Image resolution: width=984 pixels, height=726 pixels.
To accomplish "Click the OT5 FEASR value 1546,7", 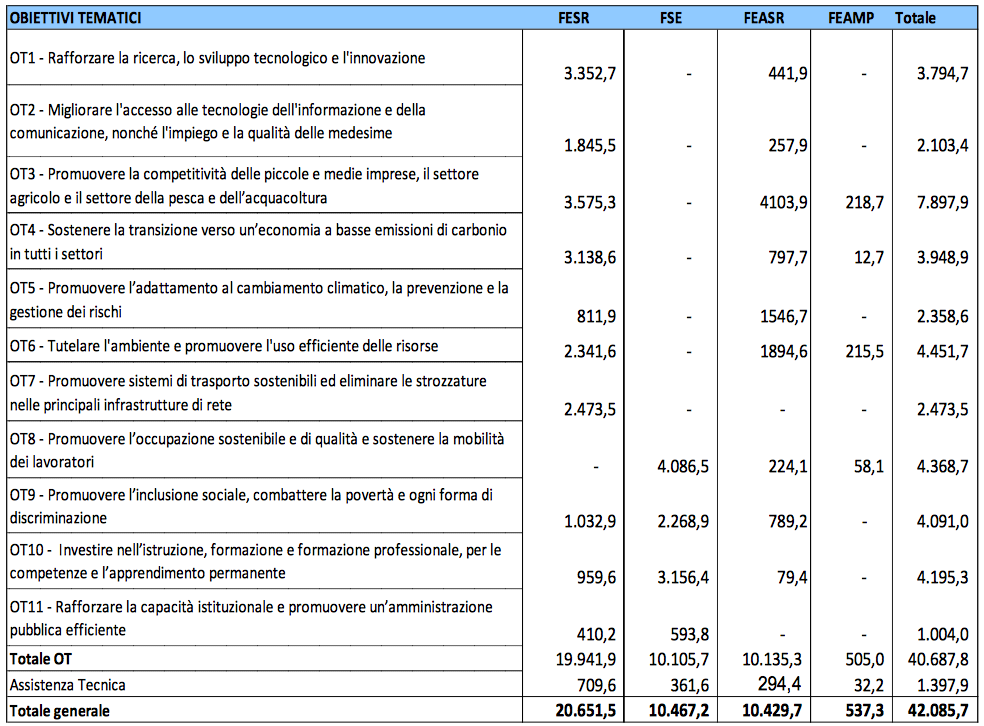I will [x=784, y=316].
